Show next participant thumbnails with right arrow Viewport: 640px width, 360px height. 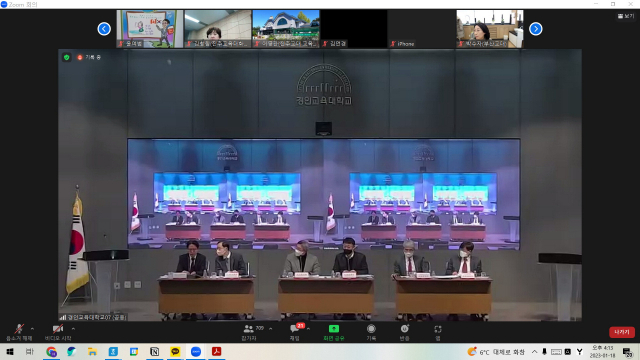point(536,29)
